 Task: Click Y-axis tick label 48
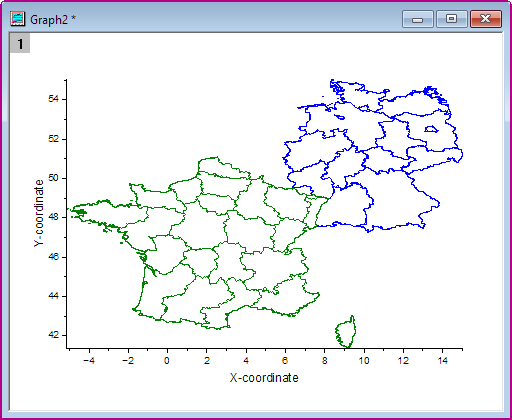(x=54, y=217)
